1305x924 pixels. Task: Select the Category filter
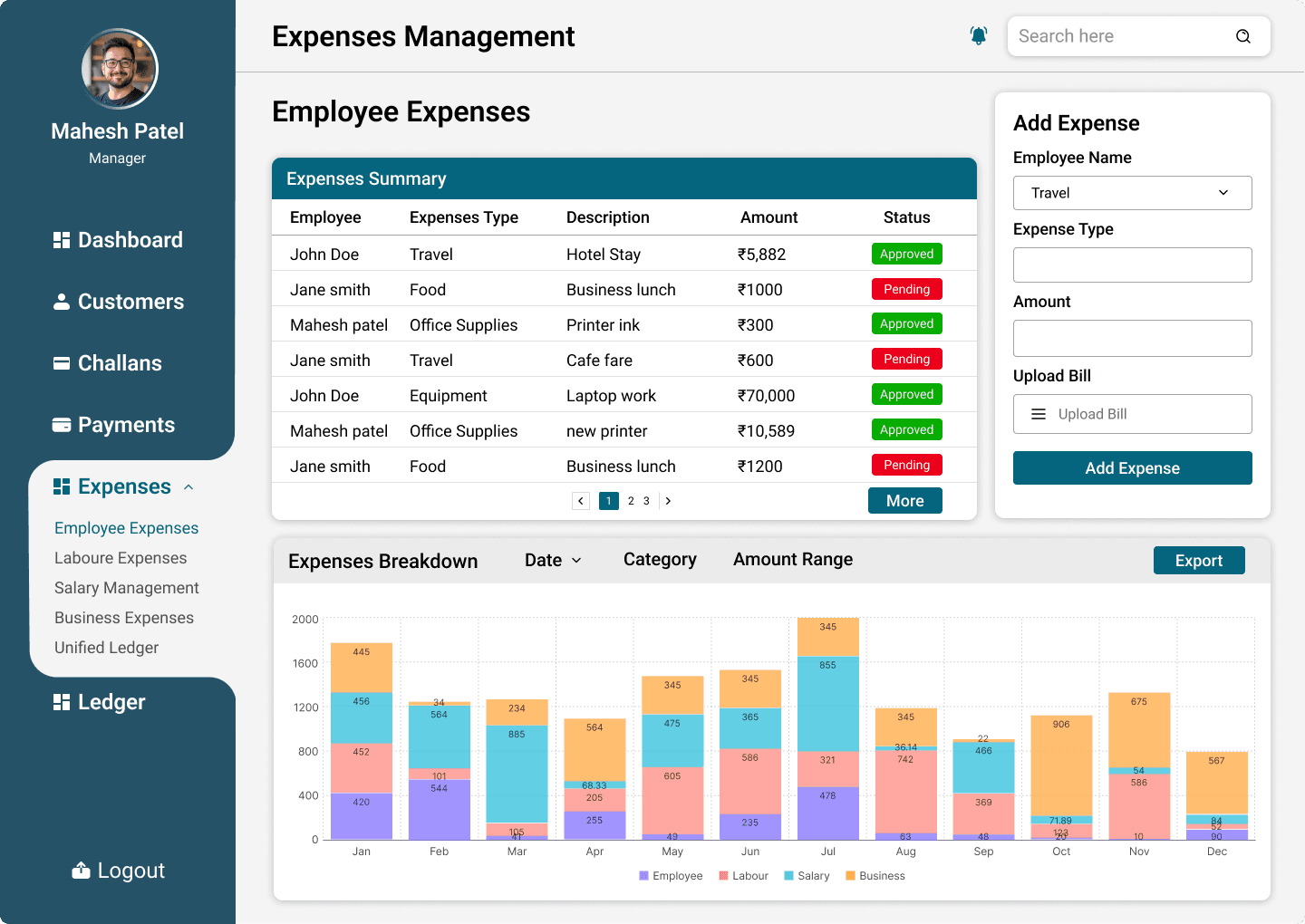(660, 560)
